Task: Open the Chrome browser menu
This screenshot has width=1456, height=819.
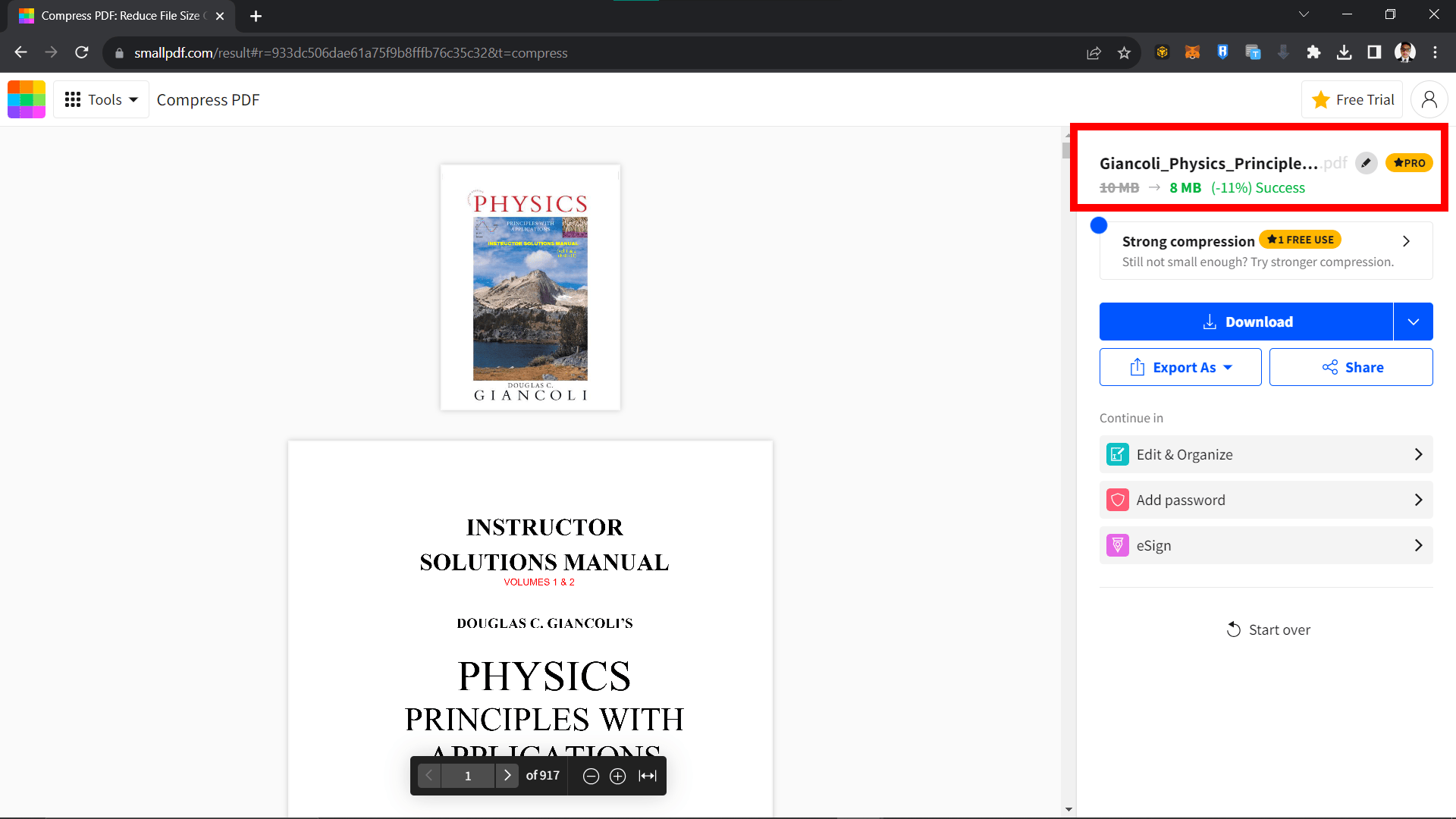Action: click(x=1436, y=52)
